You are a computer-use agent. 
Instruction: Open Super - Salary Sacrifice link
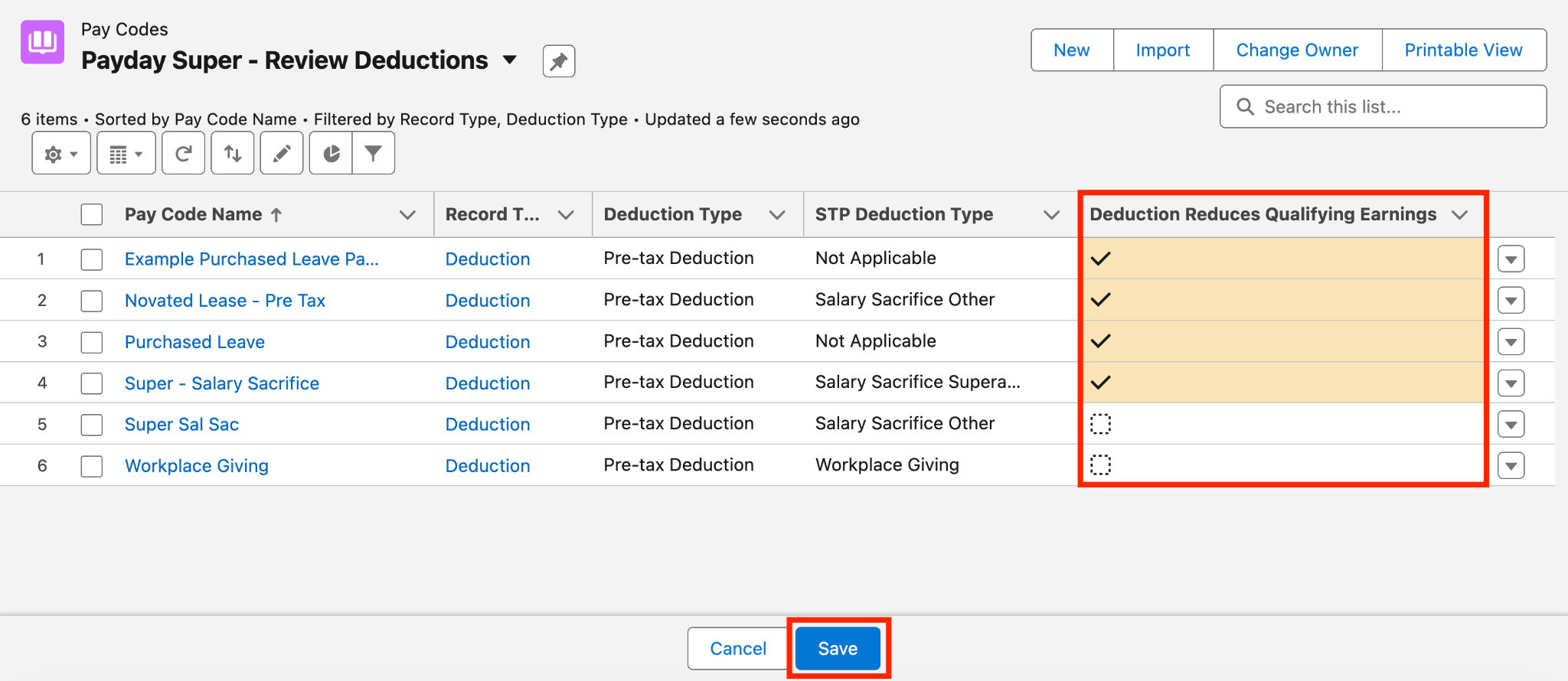coord(222,383)
